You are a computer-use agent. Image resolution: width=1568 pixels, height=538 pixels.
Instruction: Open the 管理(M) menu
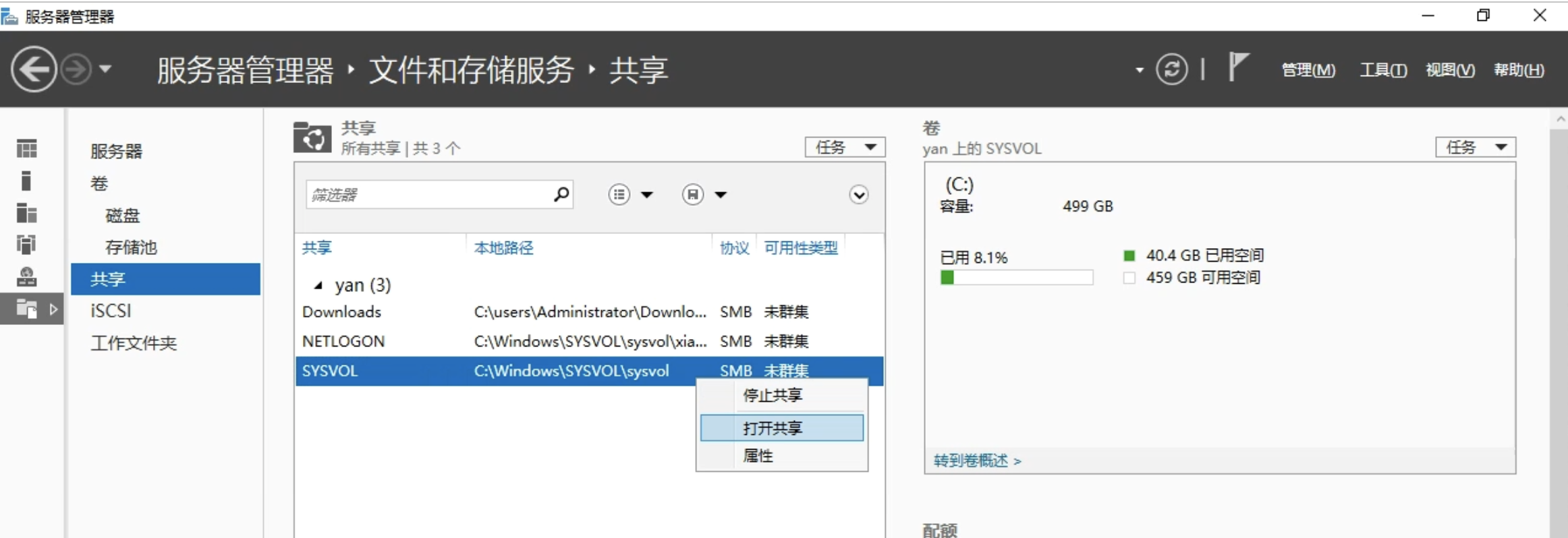tap(1308, 70)
